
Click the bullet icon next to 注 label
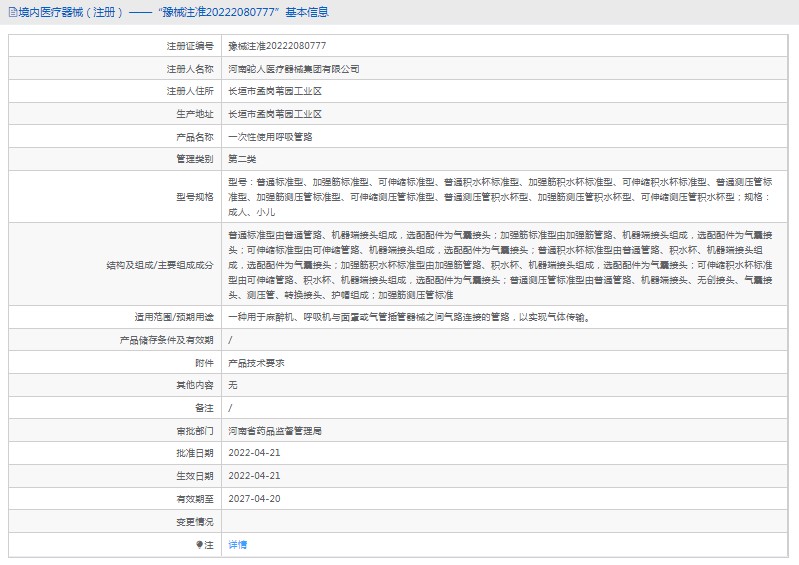coord(199,545)
